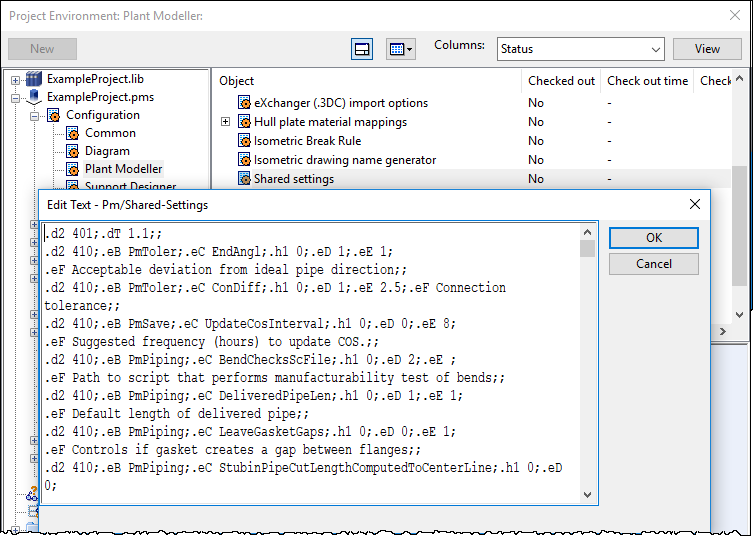Click the Isometric drawing name generator icon

tap(244, 160)
